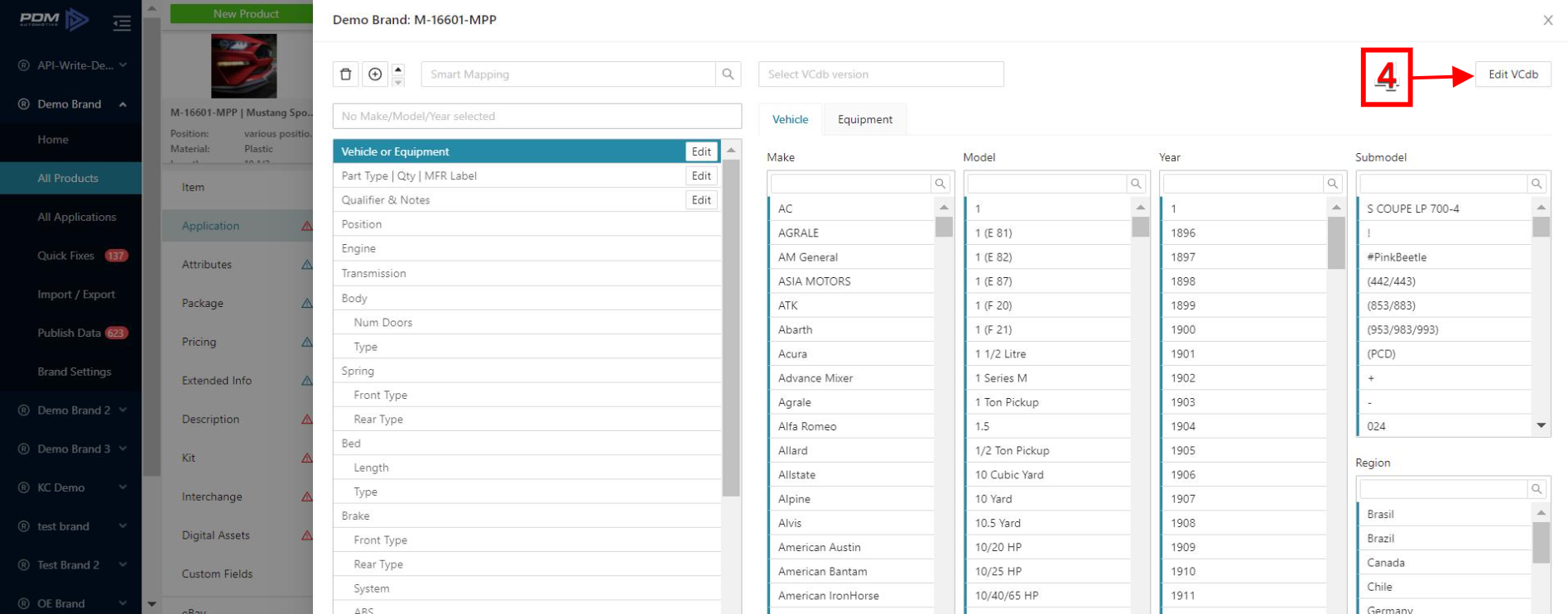Screen dimensions: 1568x614
Task: Click the Smart Mapping input field
Action: 568,74
